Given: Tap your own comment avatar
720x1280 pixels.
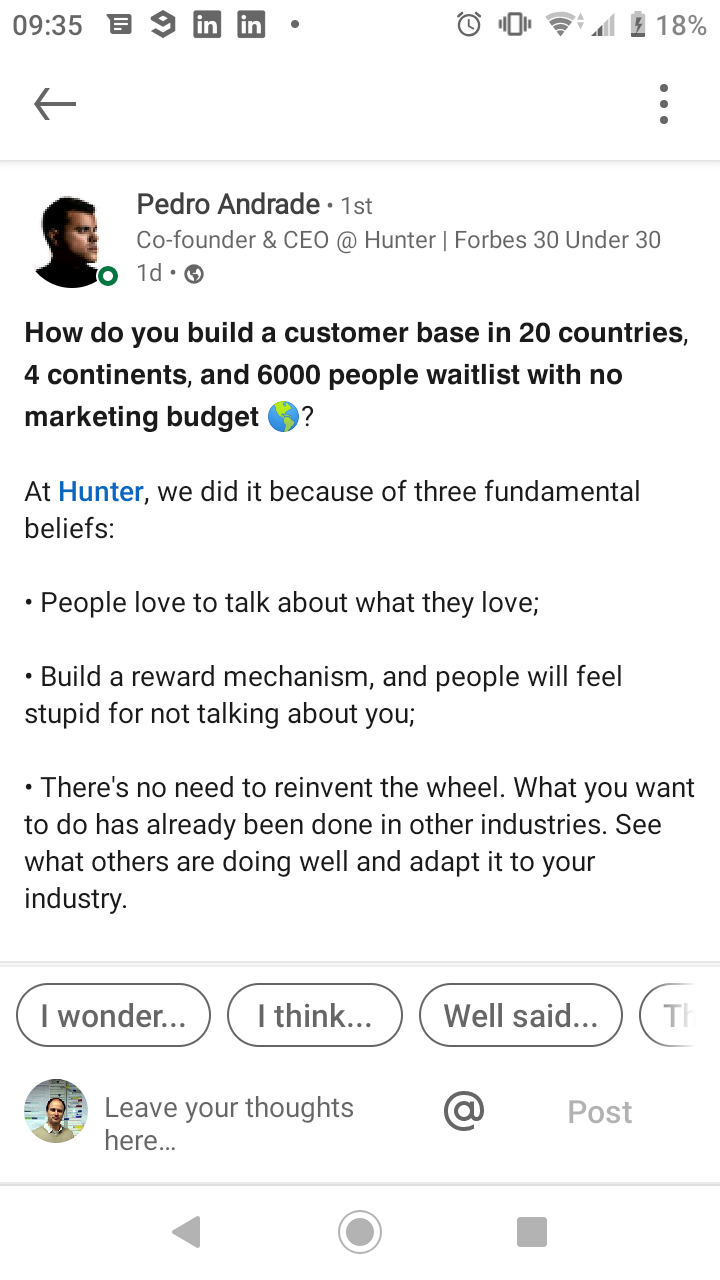Looking at the screenshot, I should pos(56,1111).
